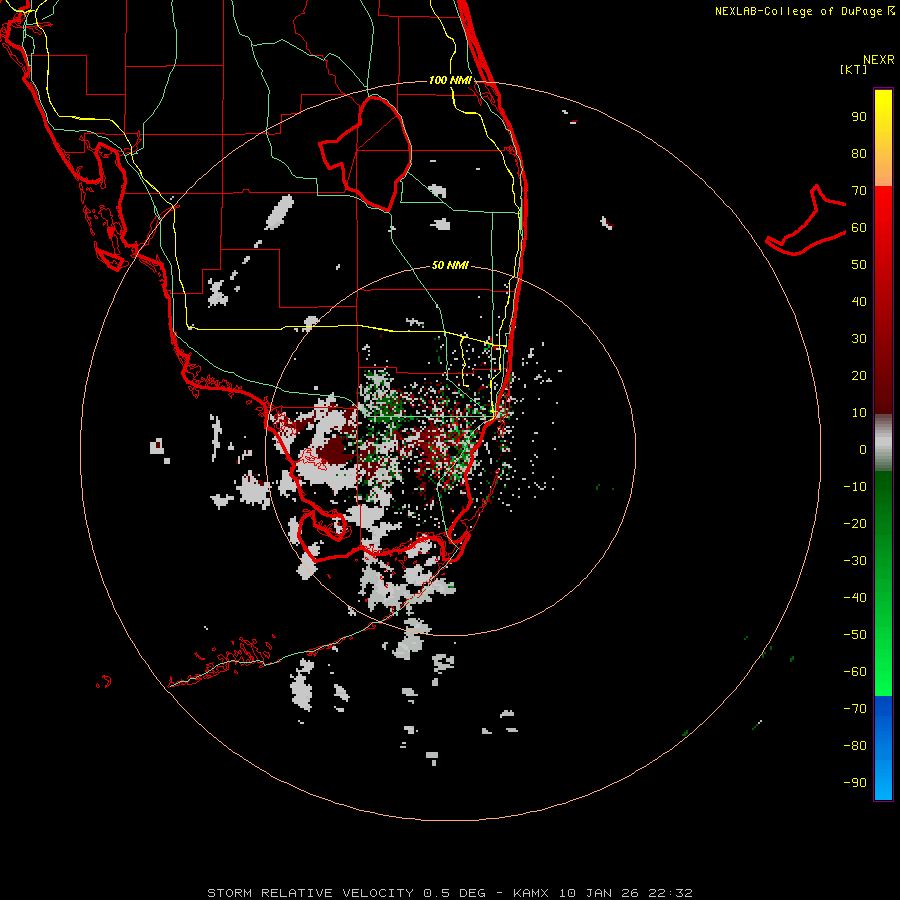Select the -60 value on velocity scale

(855, 672)
